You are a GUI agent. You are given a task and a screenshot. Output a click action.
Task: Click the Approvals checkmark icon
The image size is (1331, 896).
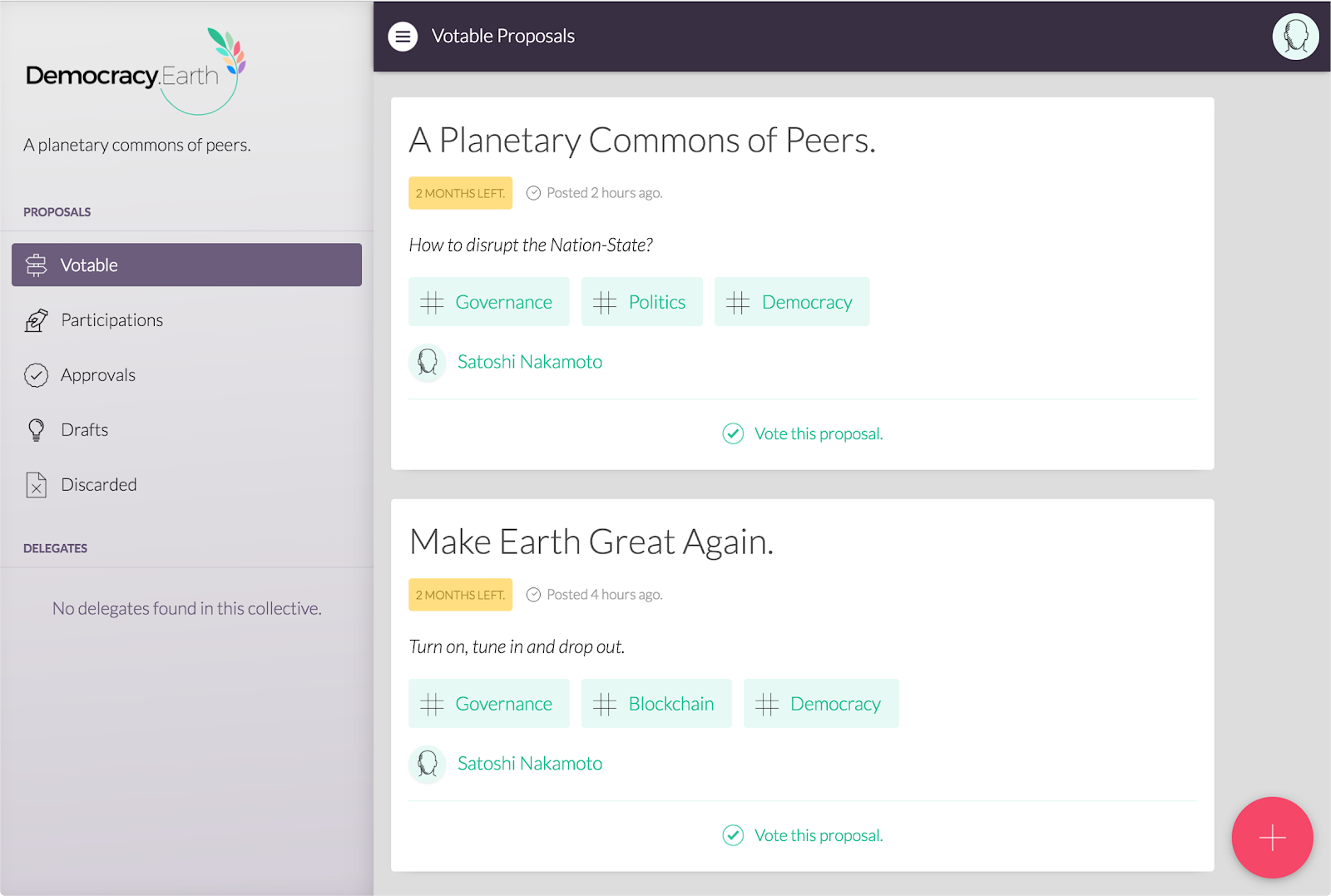point(37,375)
